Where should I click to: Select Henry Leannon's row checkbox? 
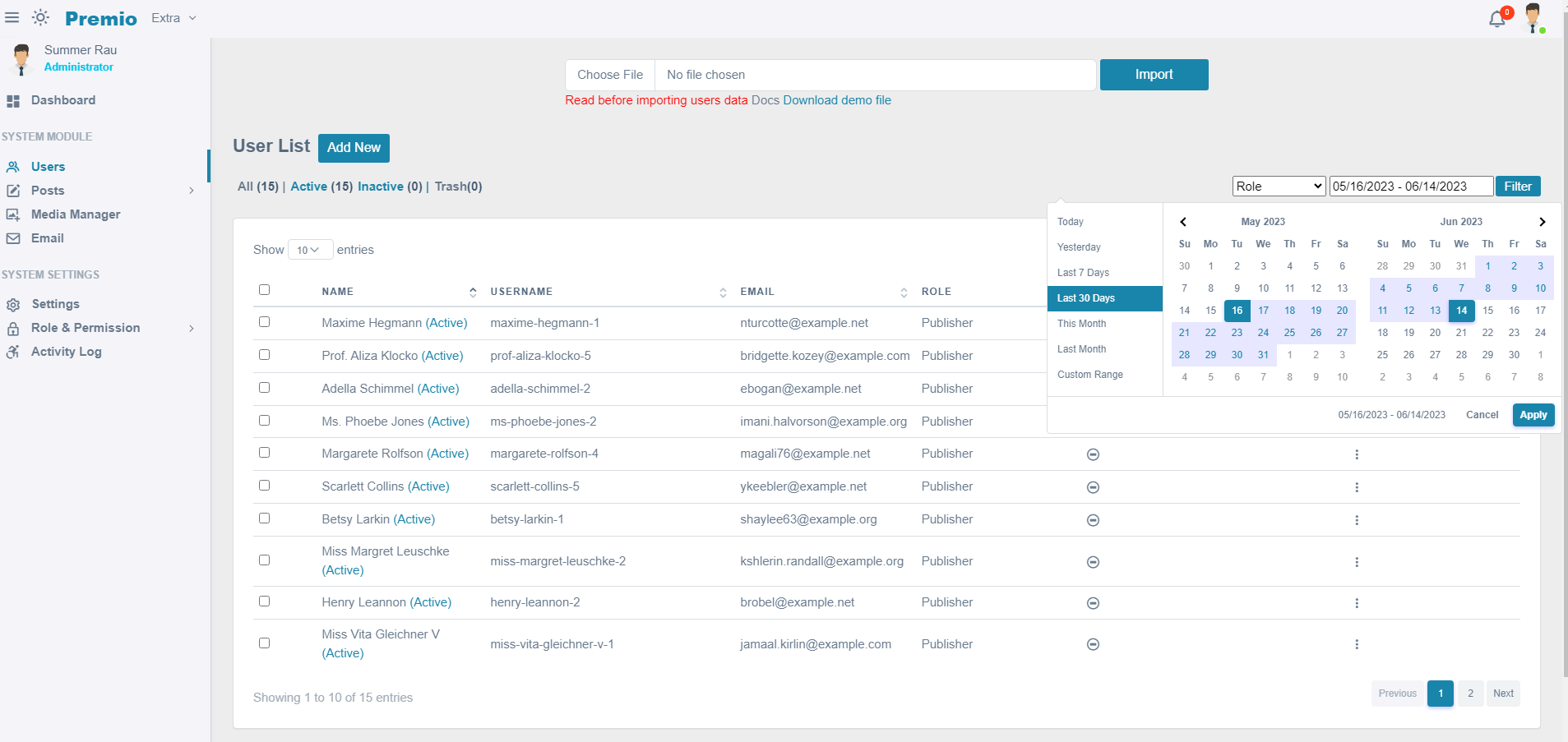(264, 601)
